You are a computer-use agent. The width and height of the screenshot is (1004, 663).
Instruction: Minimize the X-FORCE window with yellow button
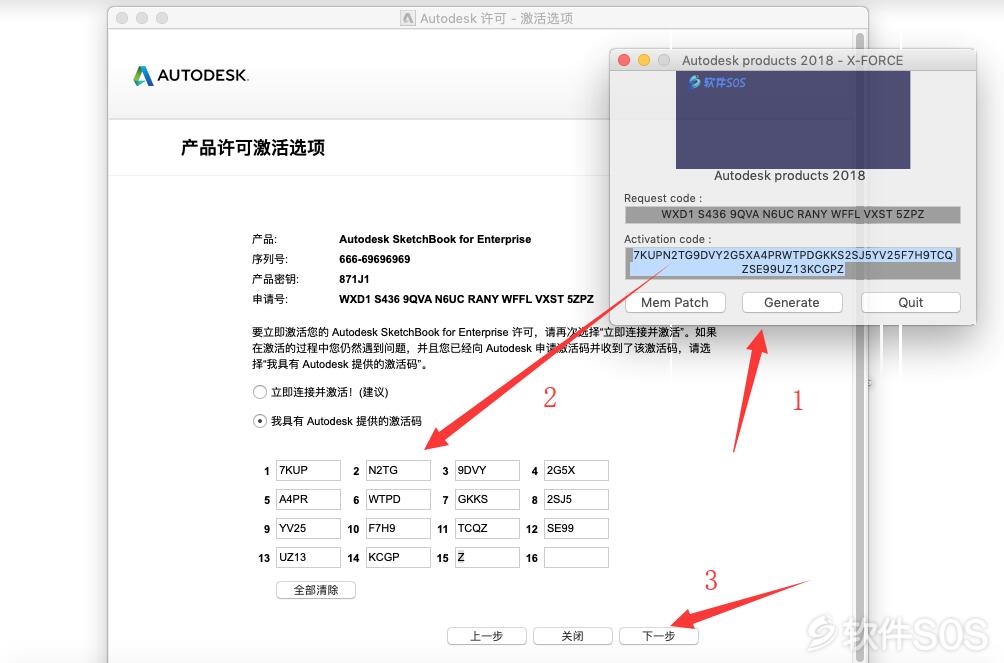pyautogui.click(x=644, y=60)
